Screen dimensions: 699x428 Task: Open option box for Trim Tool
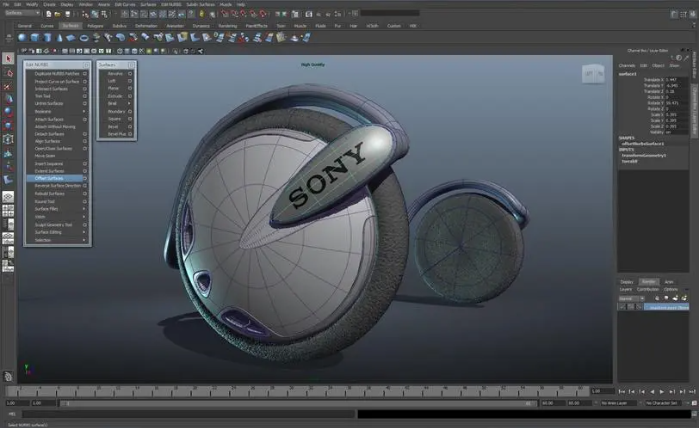coord(85,96)
